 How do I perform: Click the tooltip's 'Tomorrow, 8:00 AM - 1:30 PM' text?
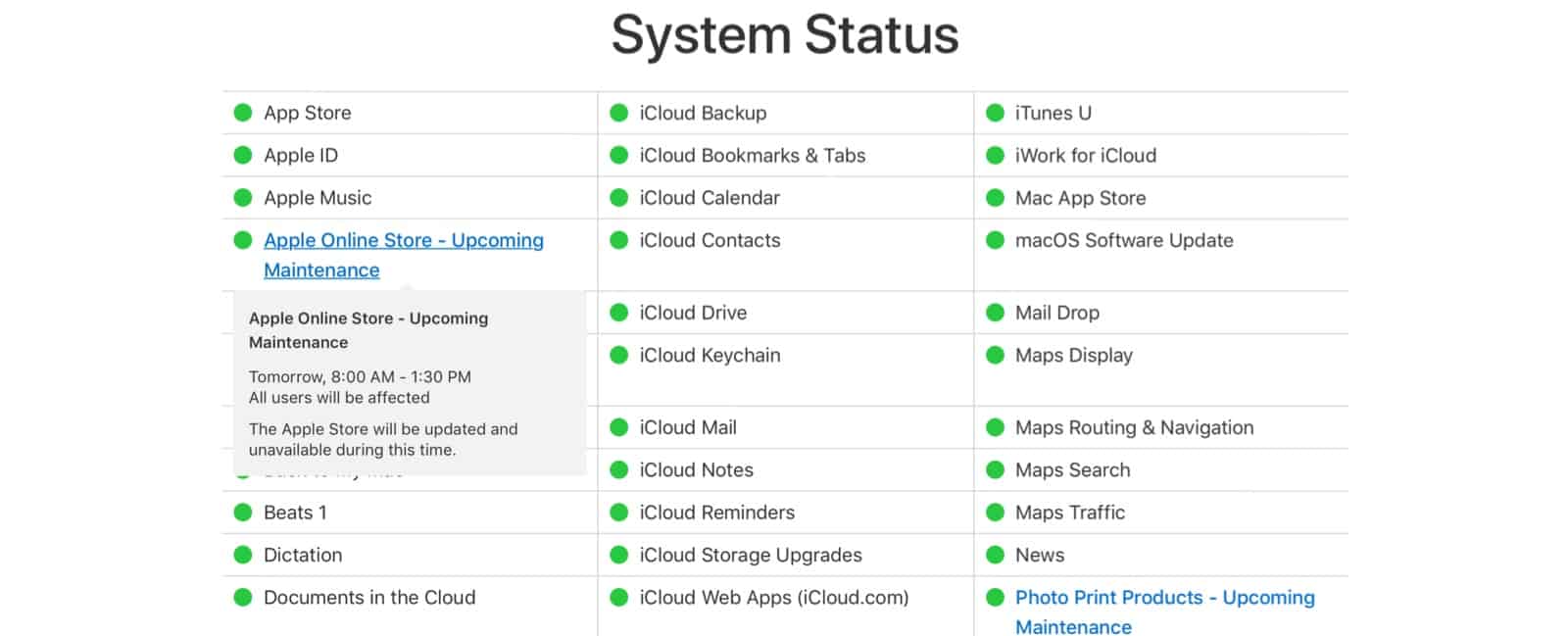360,376
